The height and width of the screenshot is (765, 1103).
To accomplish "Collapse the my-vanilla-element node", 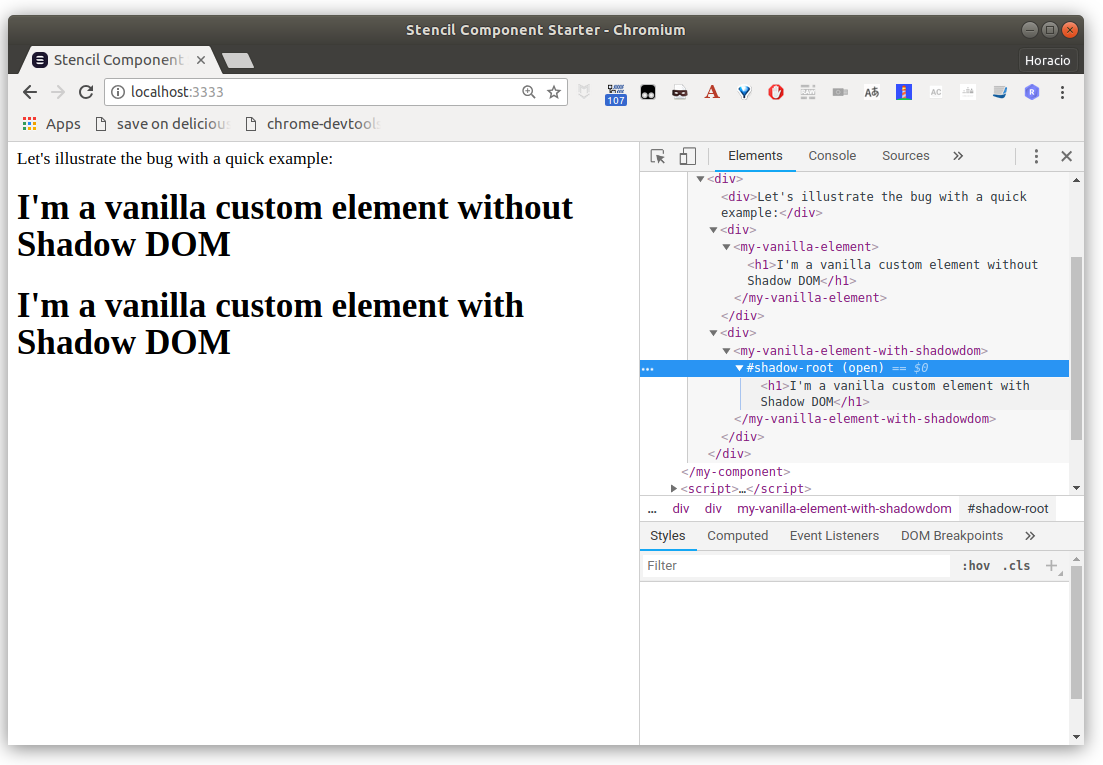I will pyautogui.click(x=727, y=248).
